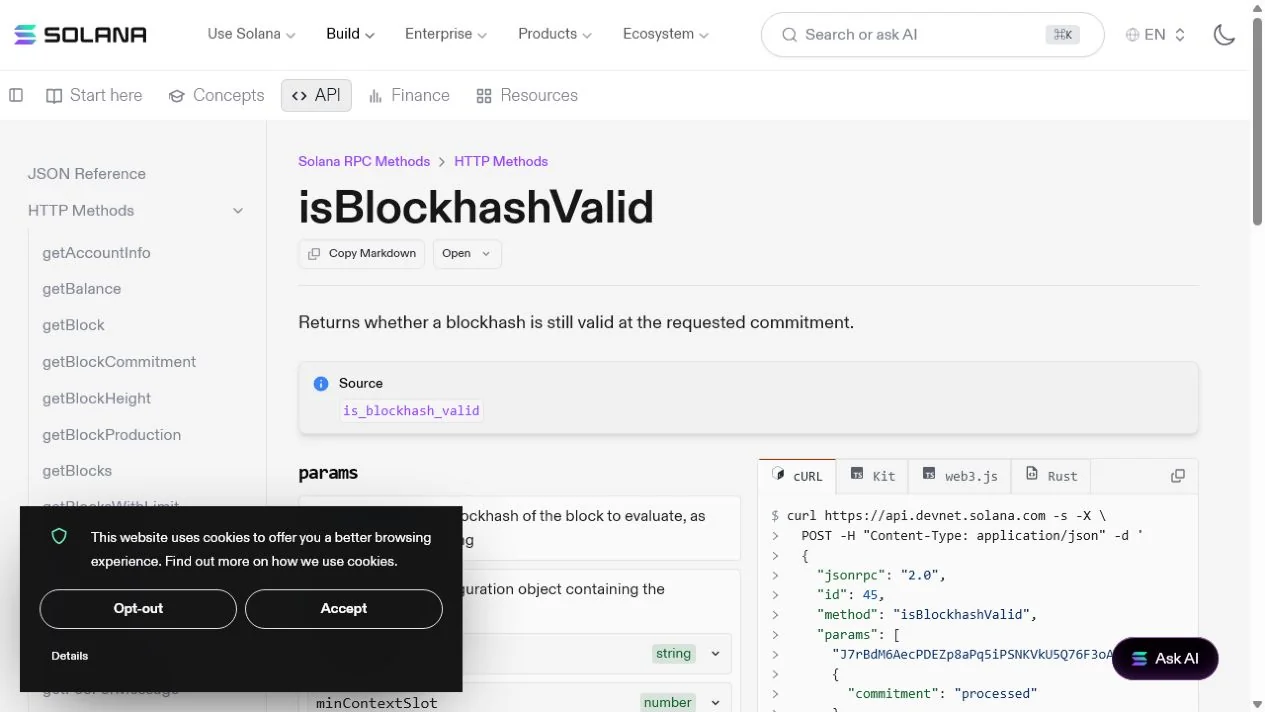Select the web3.js code tab
Screen dimensions: 1265x712
(x=960, y=476)
